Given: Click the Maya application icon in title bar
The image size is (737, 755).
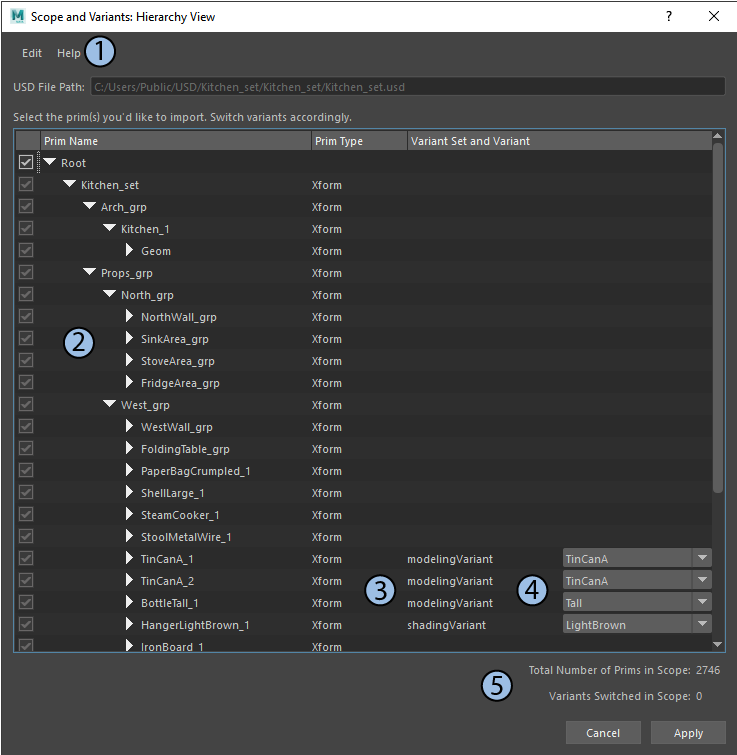Looking at the screenshot, I should pyautogui.click(x=18, y=16).
